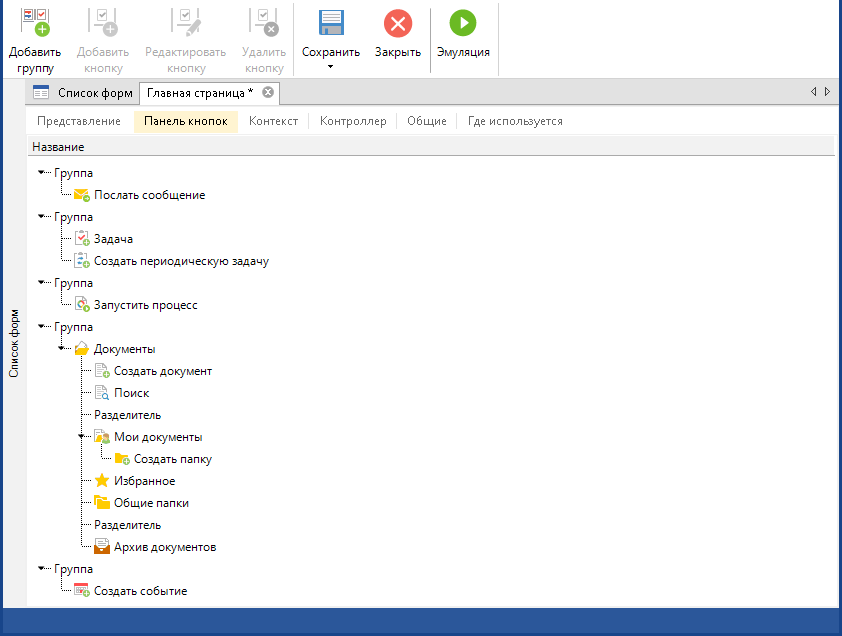
Task: Click the Save (Сохранить) floppy disk icon
Action: tap(330, 23)
